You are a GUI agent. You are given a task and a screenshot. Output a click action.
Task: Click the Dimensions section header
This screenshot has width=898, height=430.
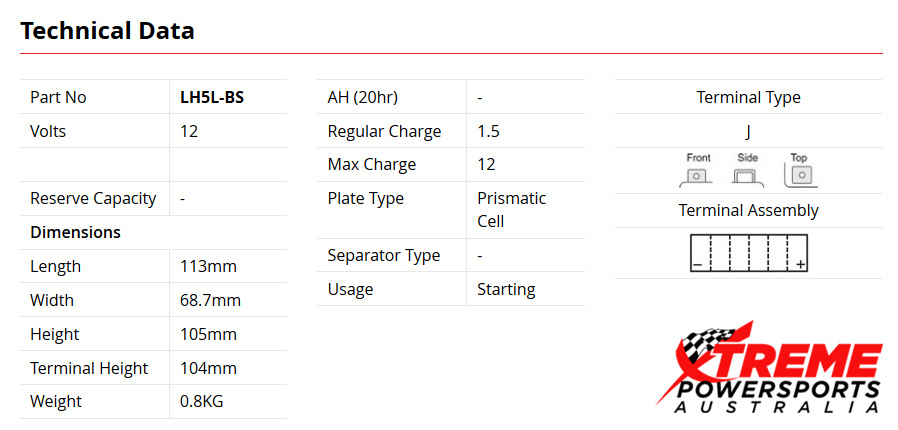[75, 232]
